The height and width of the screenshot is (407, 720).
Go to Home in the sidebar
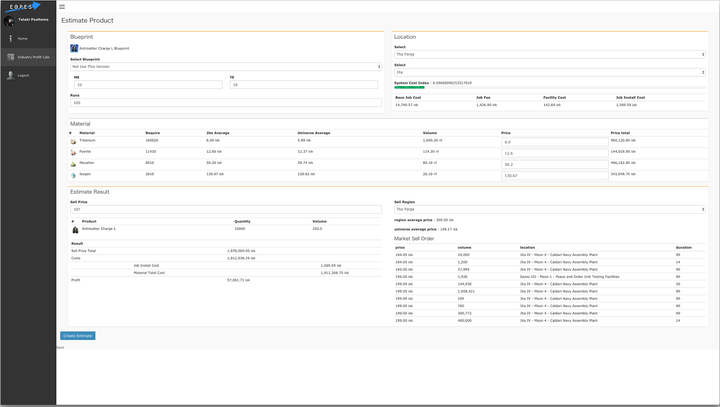tap(22, 38)
